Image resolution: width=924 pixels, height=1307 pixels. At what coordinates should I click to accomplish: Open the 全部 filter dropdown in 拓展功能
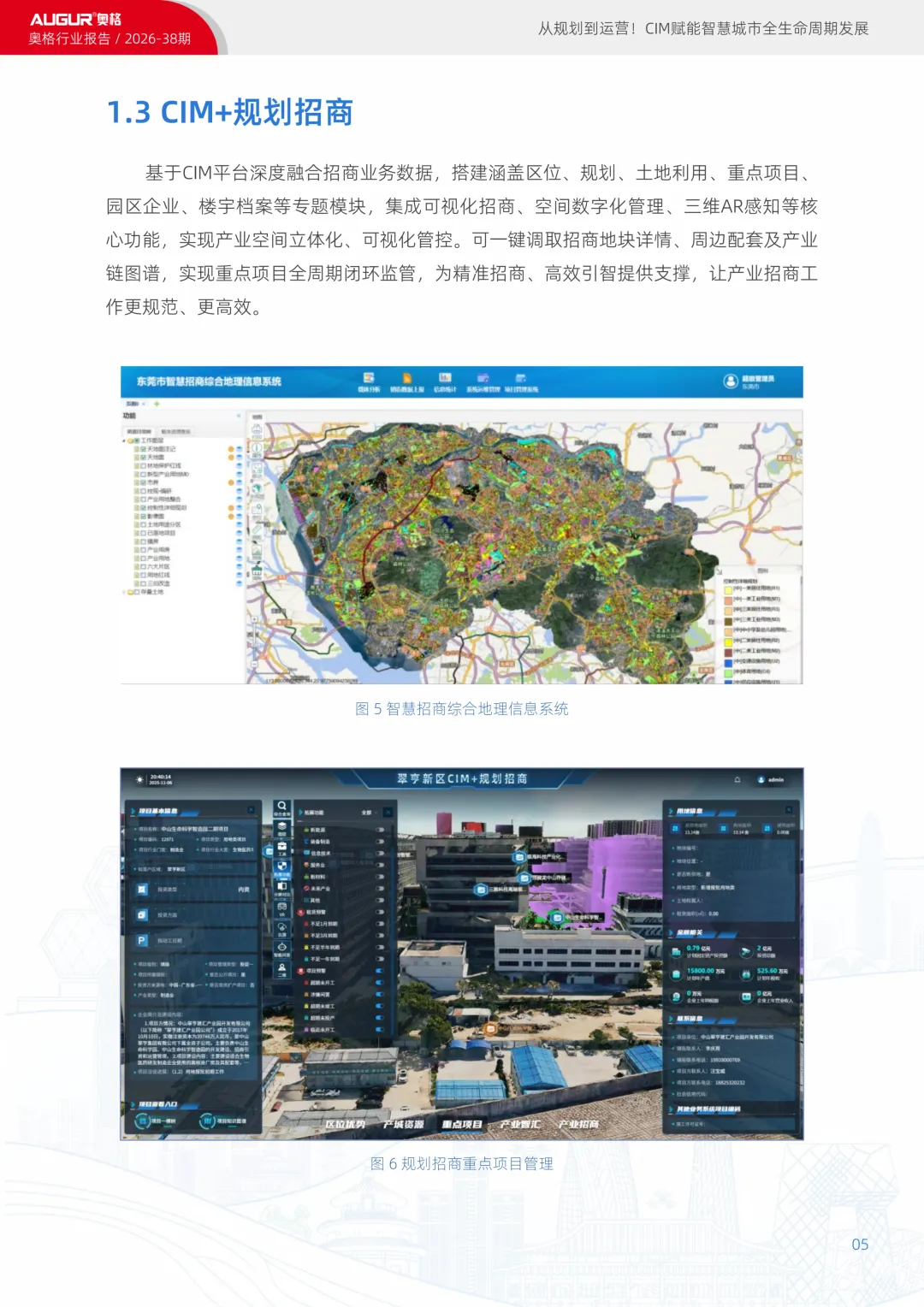point(369,813)
